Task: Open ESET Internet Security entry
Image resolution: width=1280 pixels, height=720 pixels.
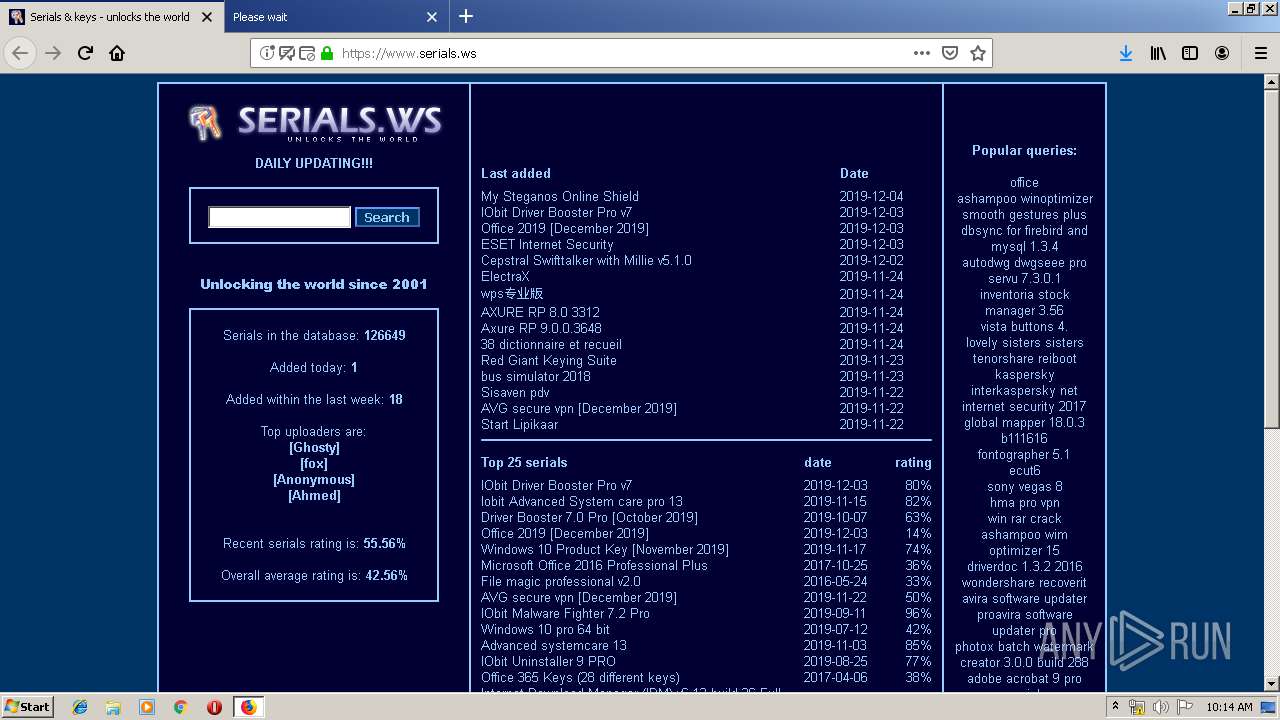Action: 547,244
